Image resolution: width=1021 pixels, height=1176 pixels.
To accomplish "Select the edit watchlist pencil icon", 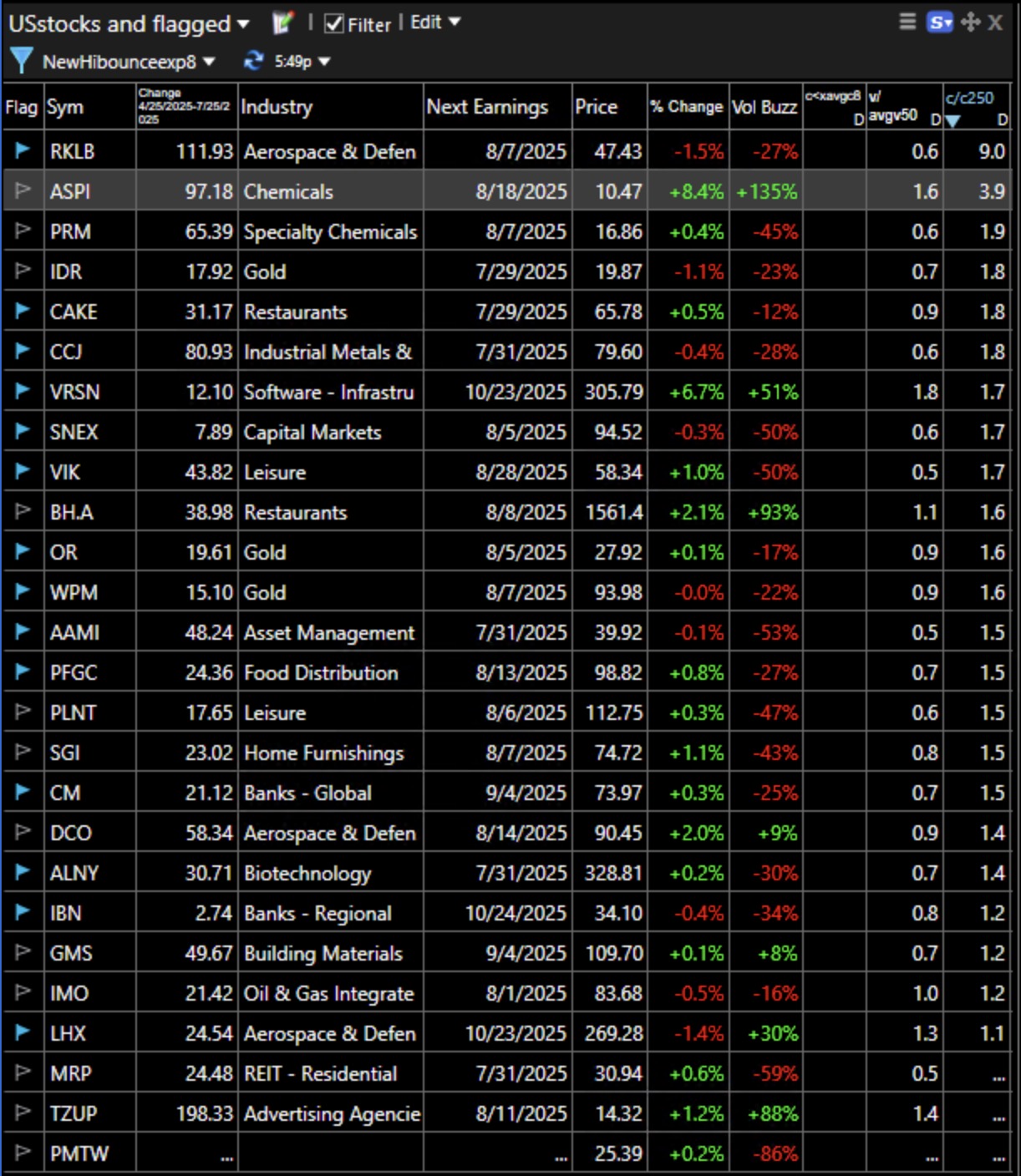I will 282,23.
